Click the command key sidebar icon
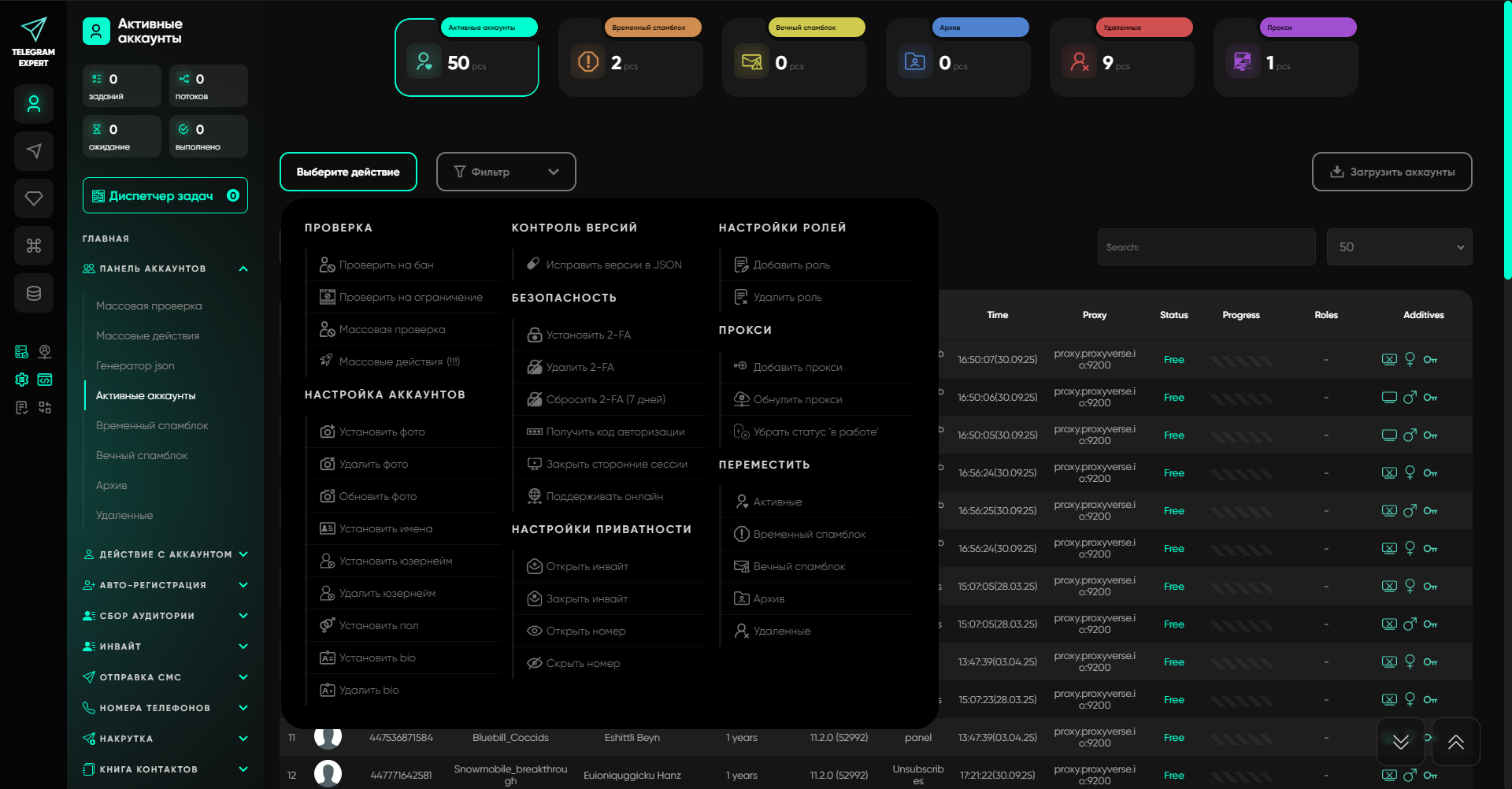Image resolution: width=1512 pixels, height=789 pixels. [34, 246]
